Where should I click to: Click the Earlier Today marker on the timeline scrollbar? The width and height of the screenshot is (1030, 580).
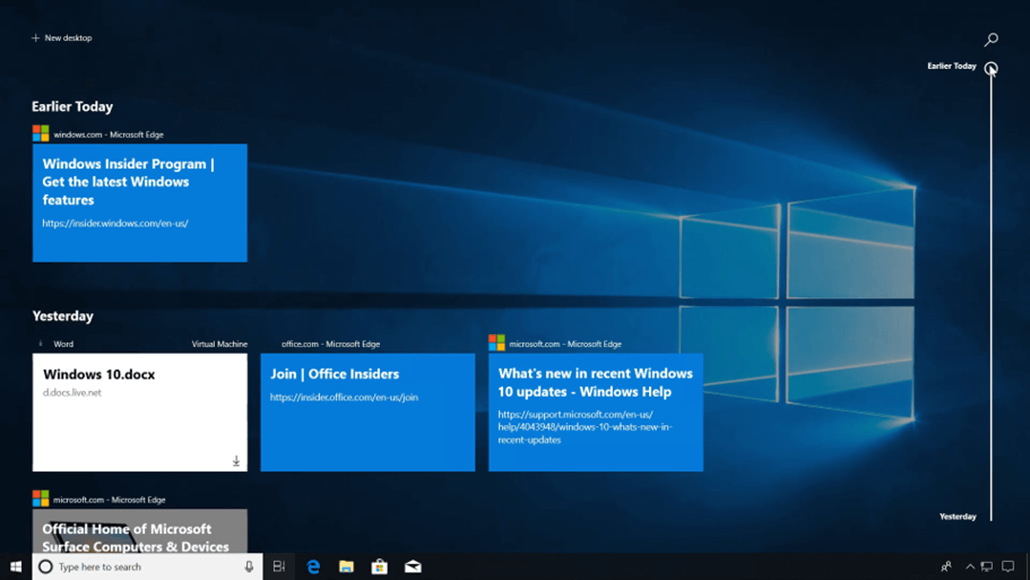click(990, 67)
